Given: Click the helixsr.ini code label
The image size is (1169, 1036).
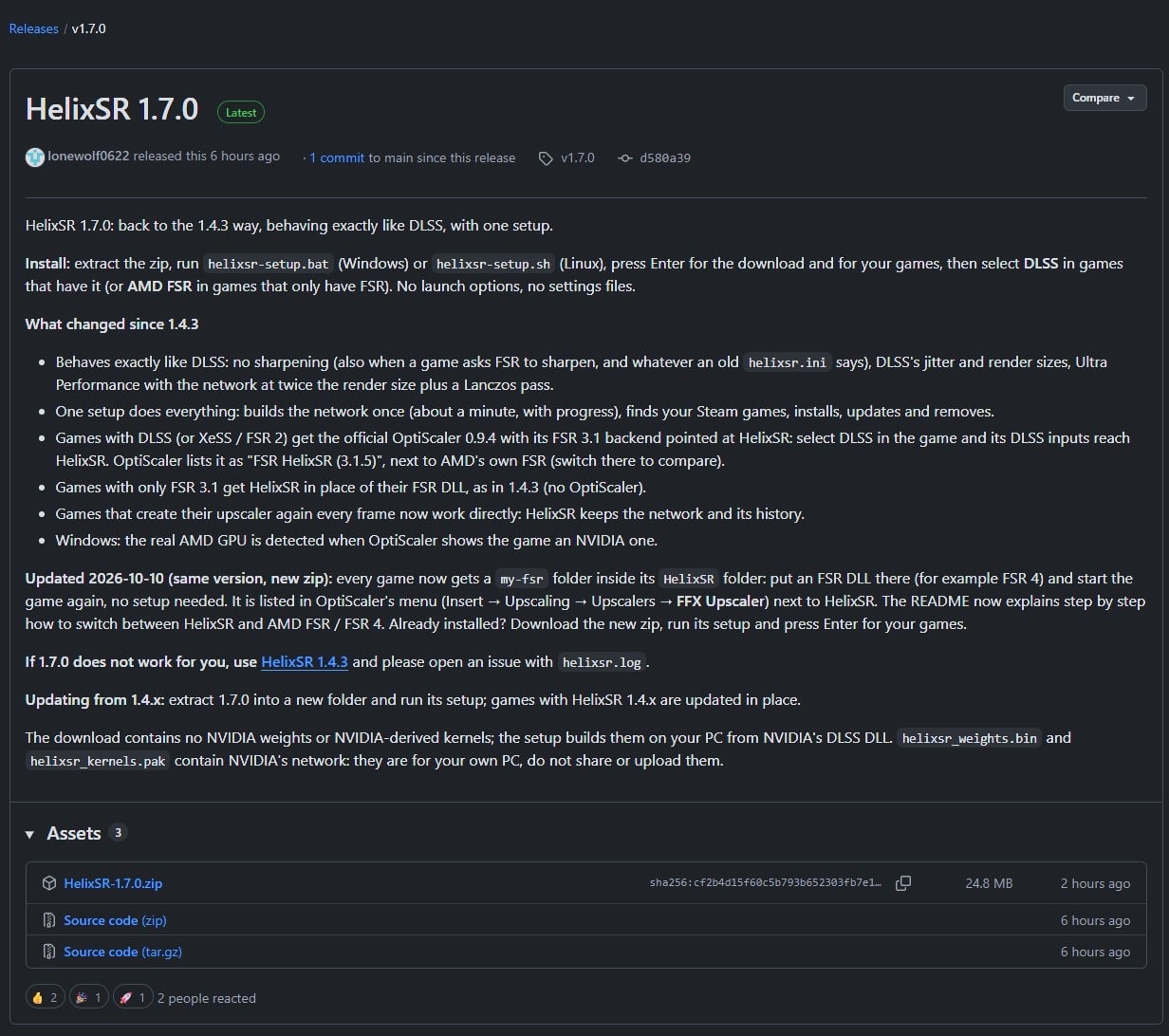Looking at the screenshot, I should click(788, 362).
